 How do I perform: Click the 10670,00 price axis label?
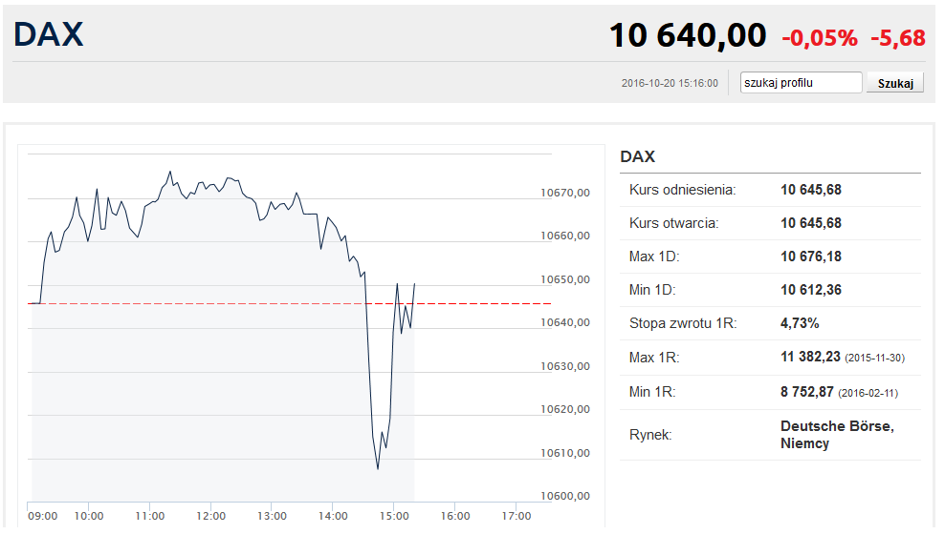point(564,193)
